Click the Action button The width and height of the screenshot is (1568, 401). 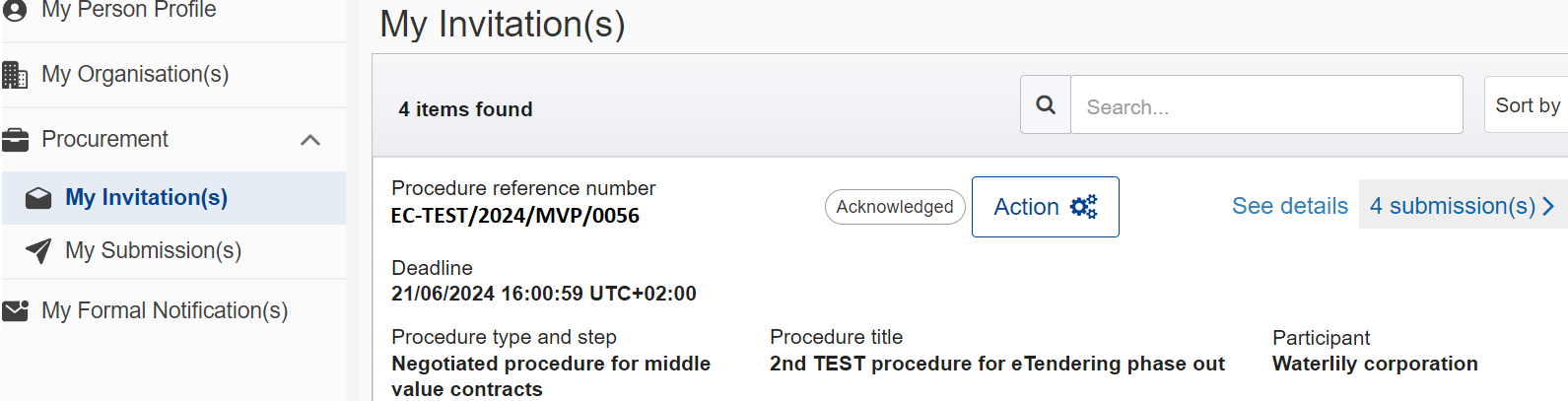(1045, 207)
